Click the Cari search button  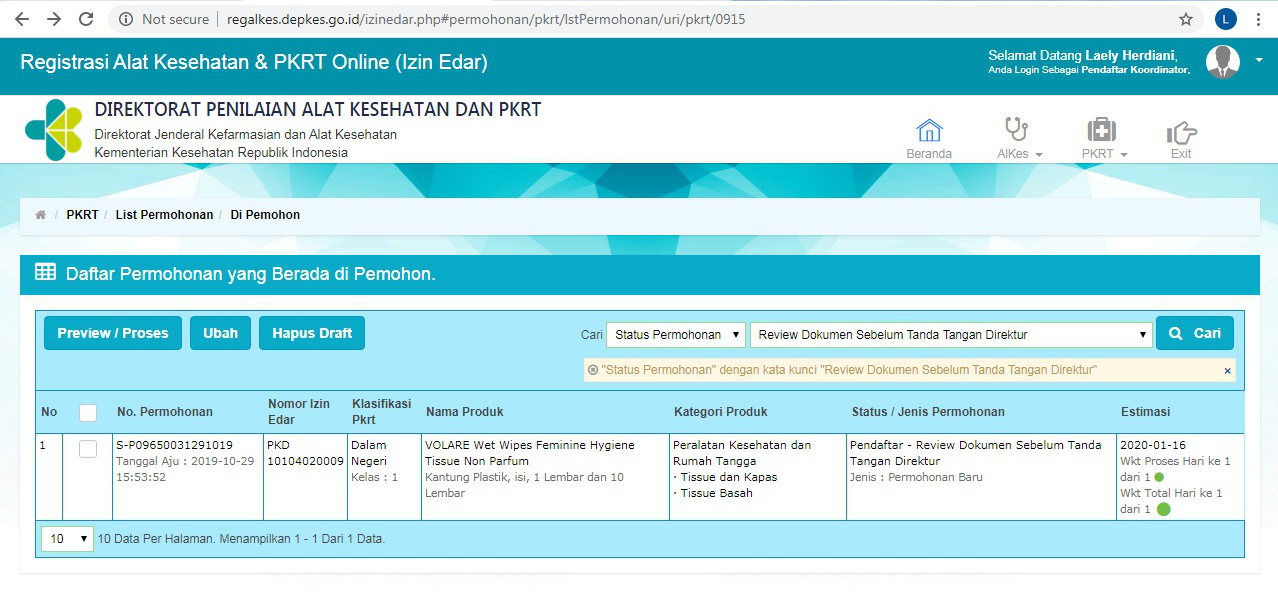tap(1194, 333)
